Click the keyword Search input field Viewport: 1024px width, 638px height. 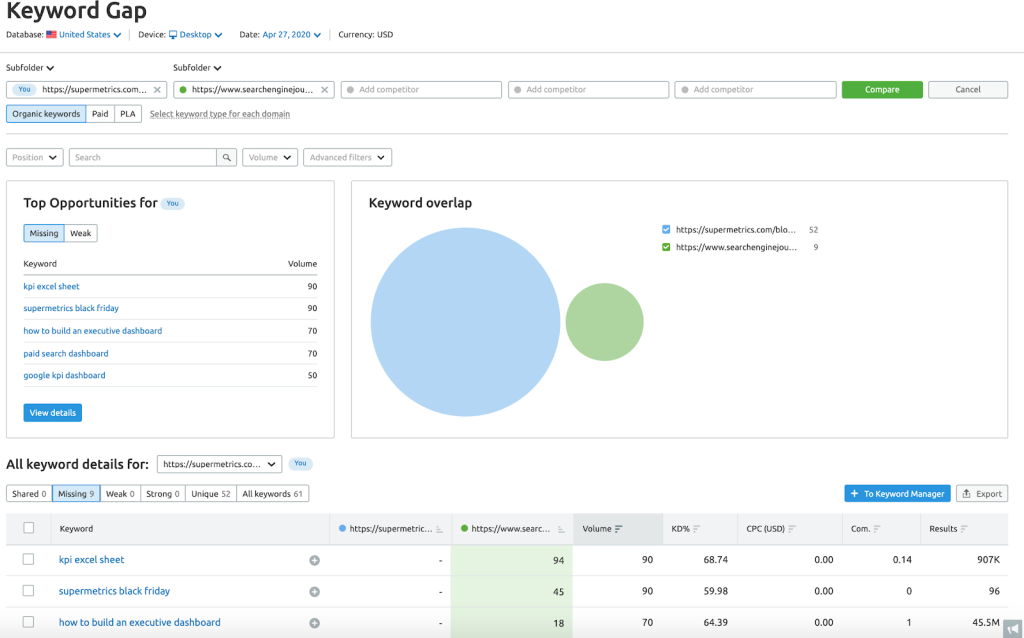[143, 157]
